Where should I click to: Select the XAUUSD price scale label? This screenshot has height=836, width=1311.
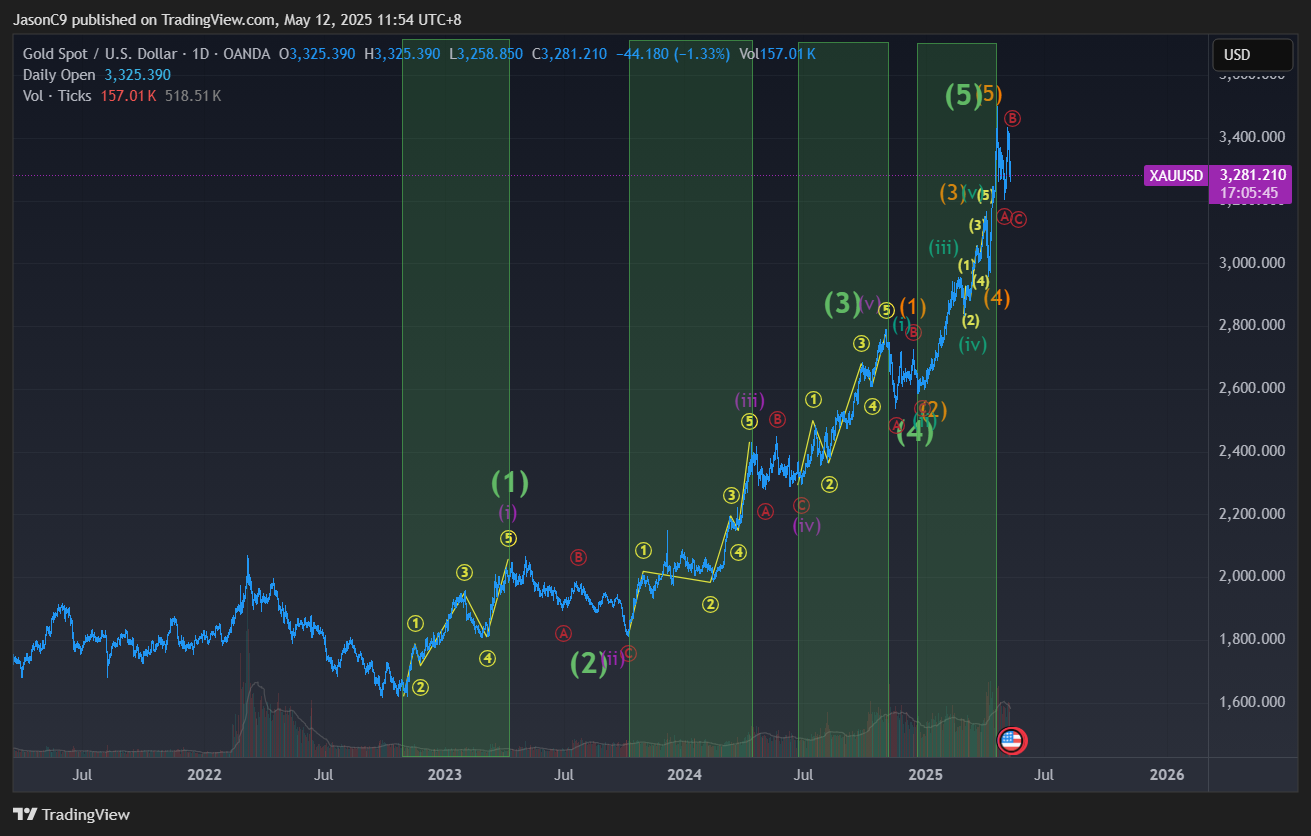(x=1176, y=176)
